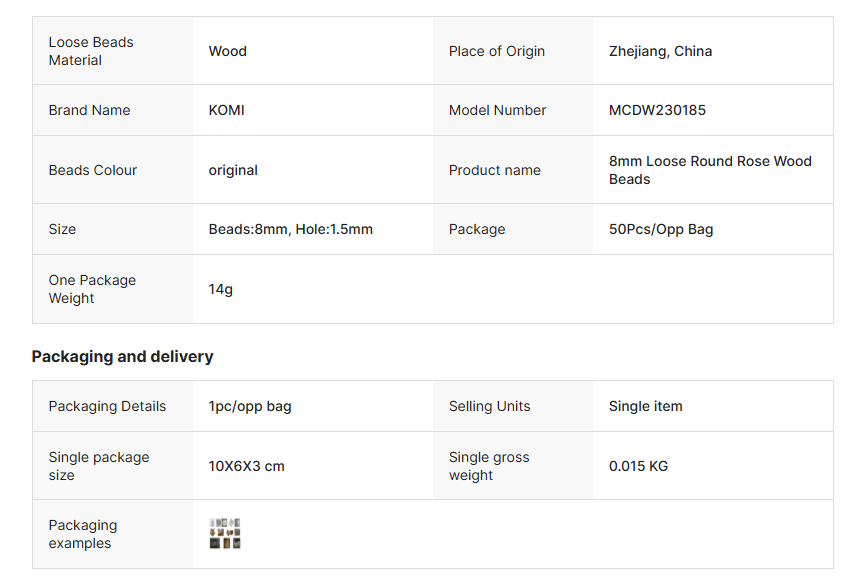The height and width of the screenshot is (580, 858).
Task: Click the "10X6X3 cm" package size value
Action: pyautogui.click(x=246, y=466)
